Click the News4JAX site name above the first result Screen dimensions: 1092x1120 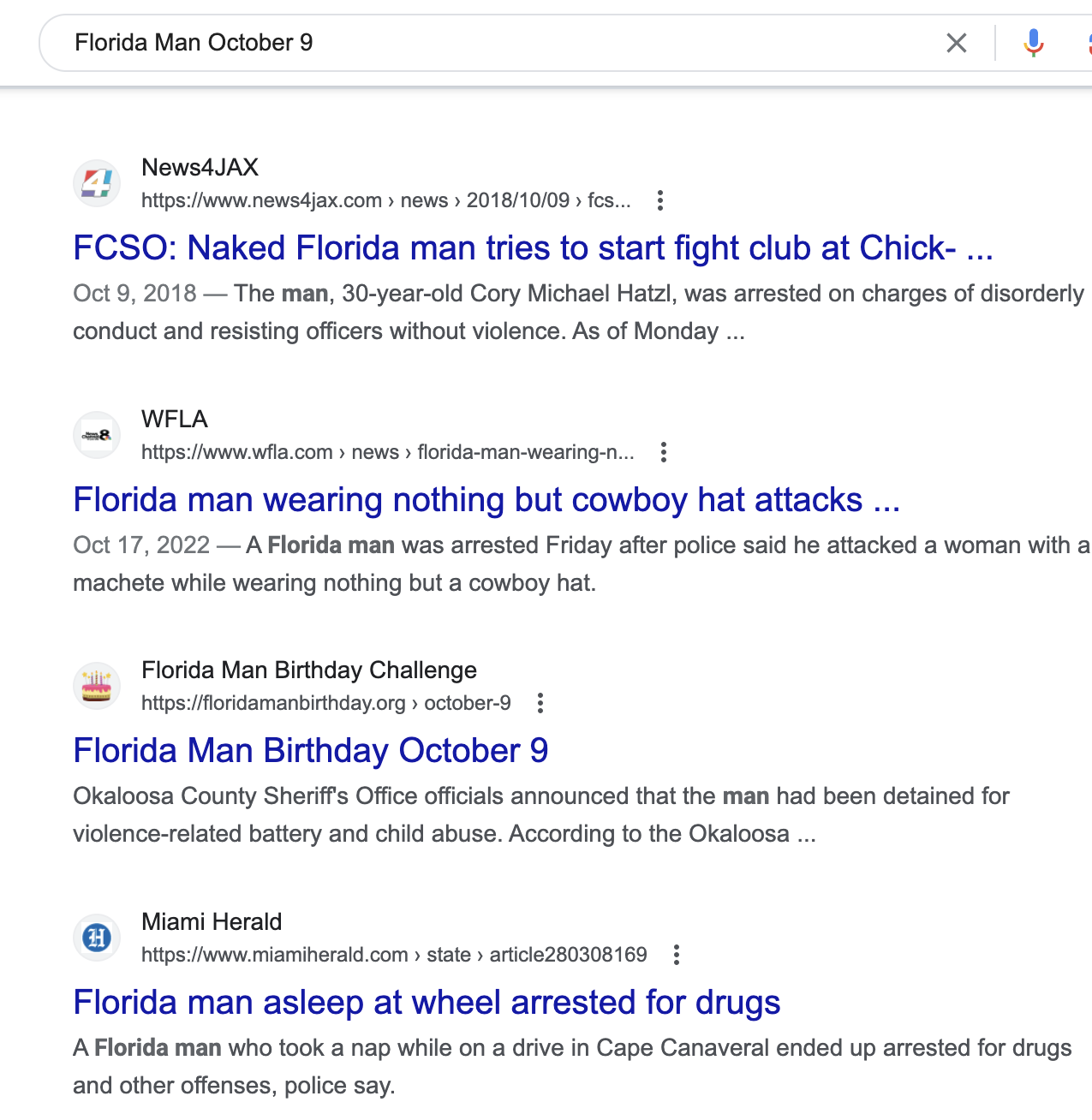[199, 168]
